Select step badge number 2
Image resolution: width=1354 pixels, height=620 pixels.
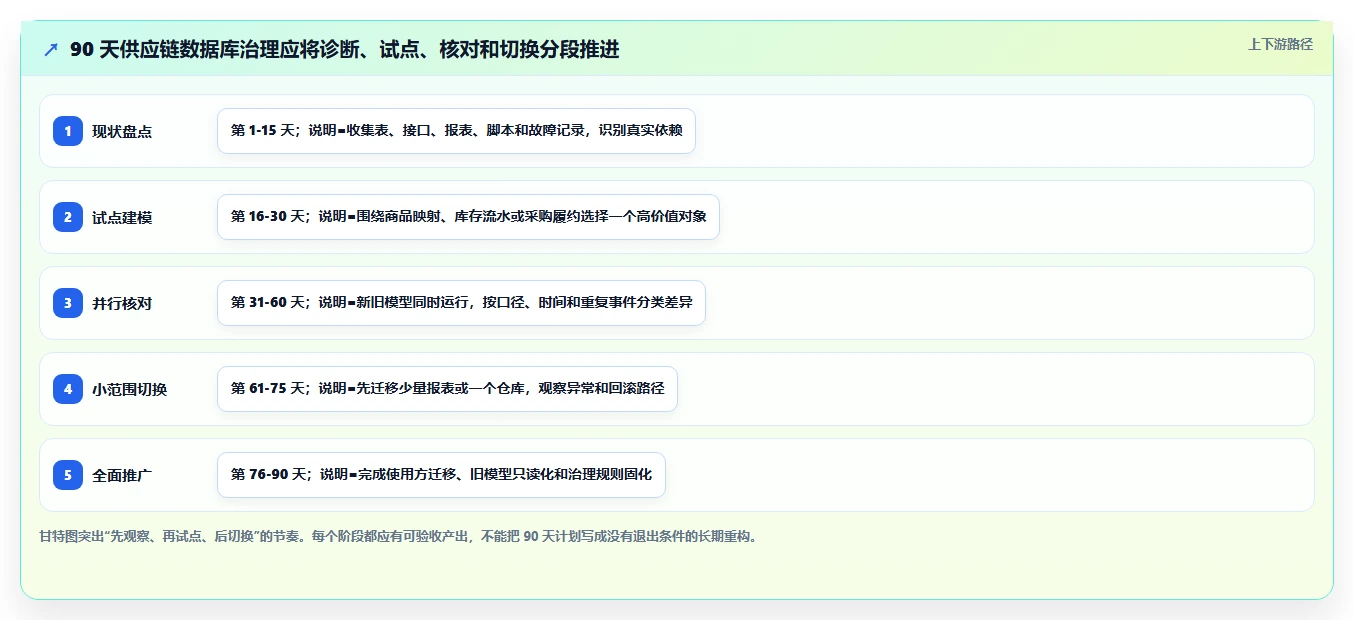68,217
